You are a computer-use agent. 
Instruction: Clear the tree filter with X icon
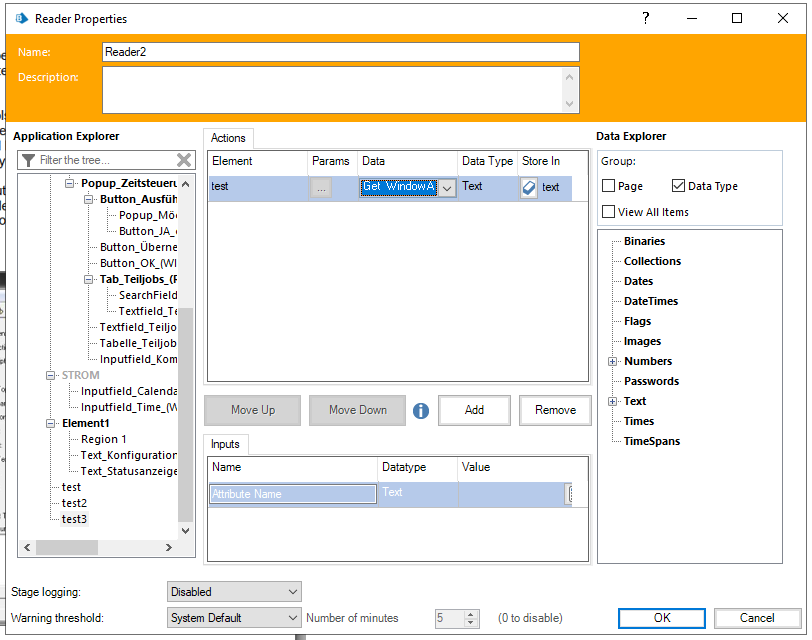click(184, 160)
